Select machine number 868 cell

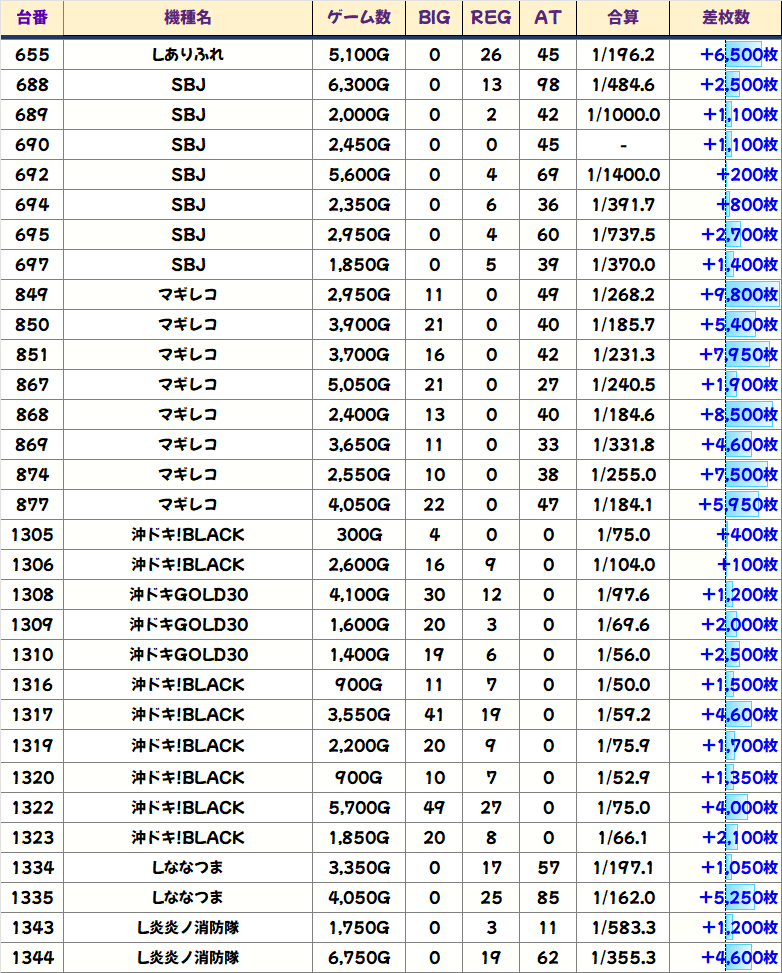(32, 415)
